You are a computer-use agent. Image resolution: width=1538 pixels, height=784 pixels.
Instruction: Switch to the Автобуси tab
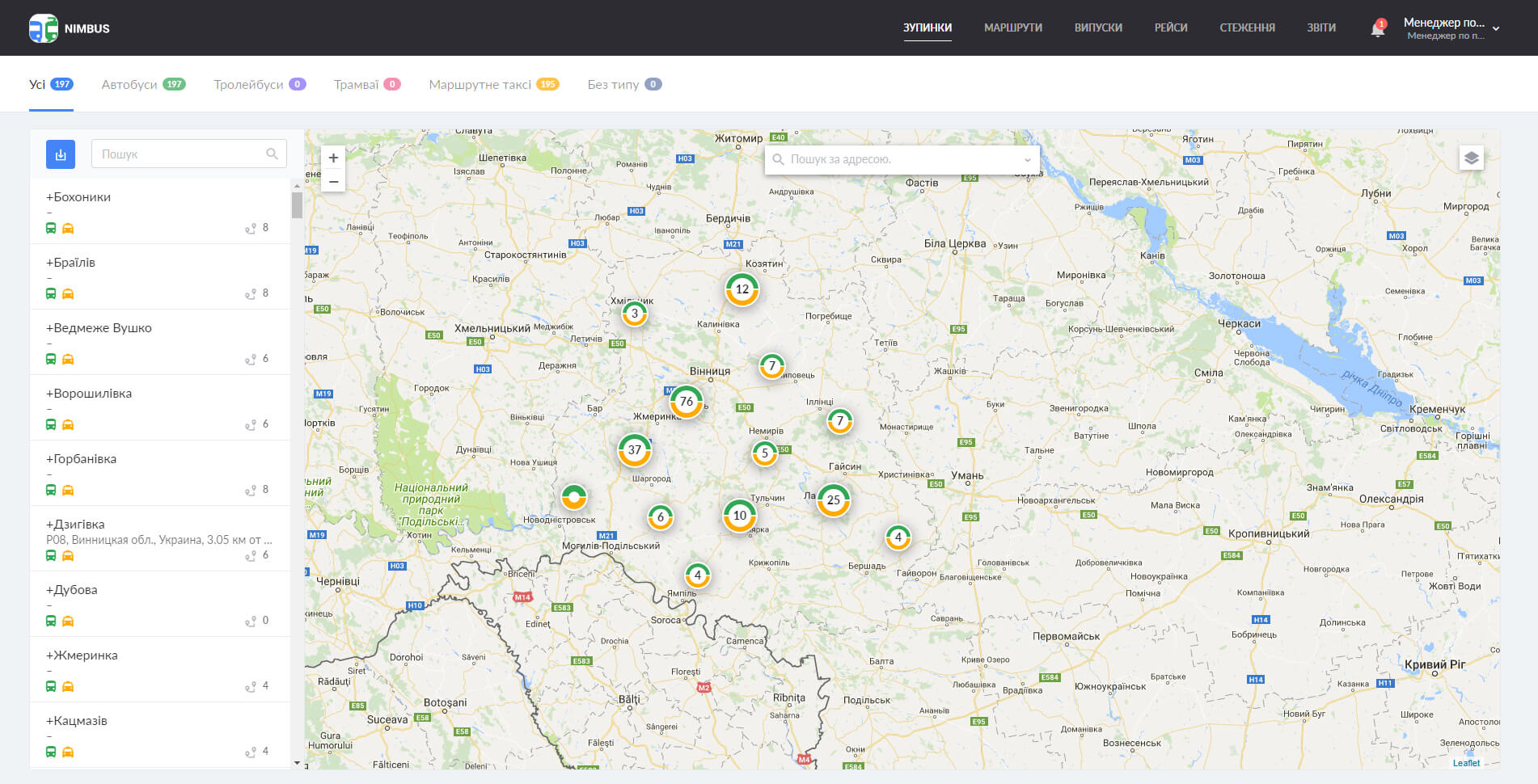(143, 85)
